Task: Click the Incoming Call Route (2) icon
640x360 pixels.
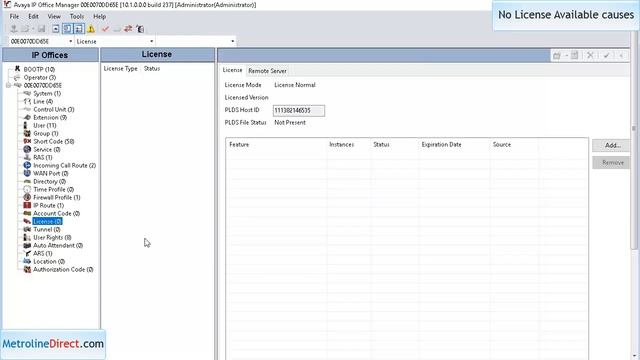Action: point(27,165)
